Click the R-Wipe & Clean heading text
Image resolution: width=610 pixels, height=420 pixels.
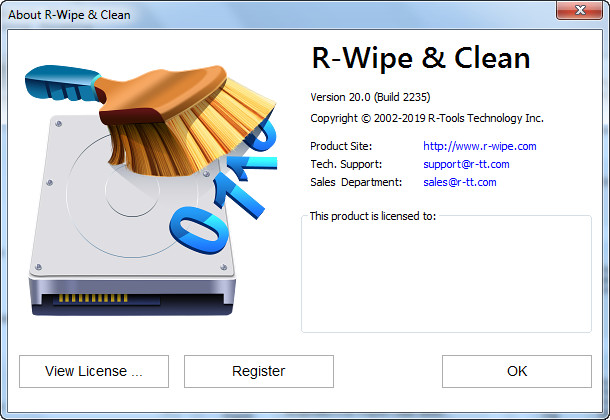tap(420, 58)
